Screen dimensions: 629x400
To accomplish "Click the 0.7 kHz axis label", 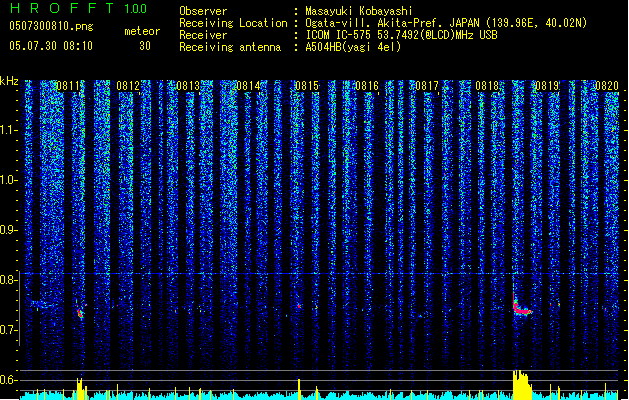I will point(9,330).
